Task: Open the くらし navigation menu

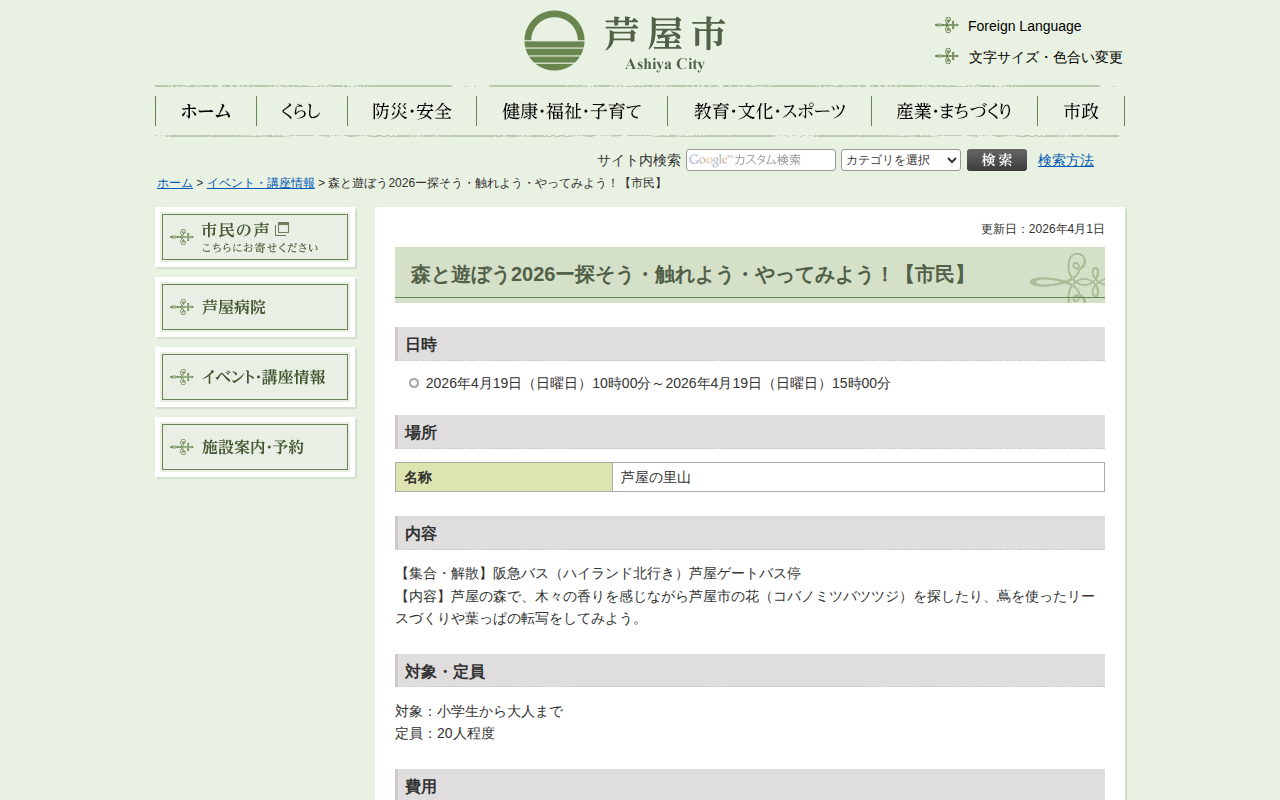Action: coord(301,111)
